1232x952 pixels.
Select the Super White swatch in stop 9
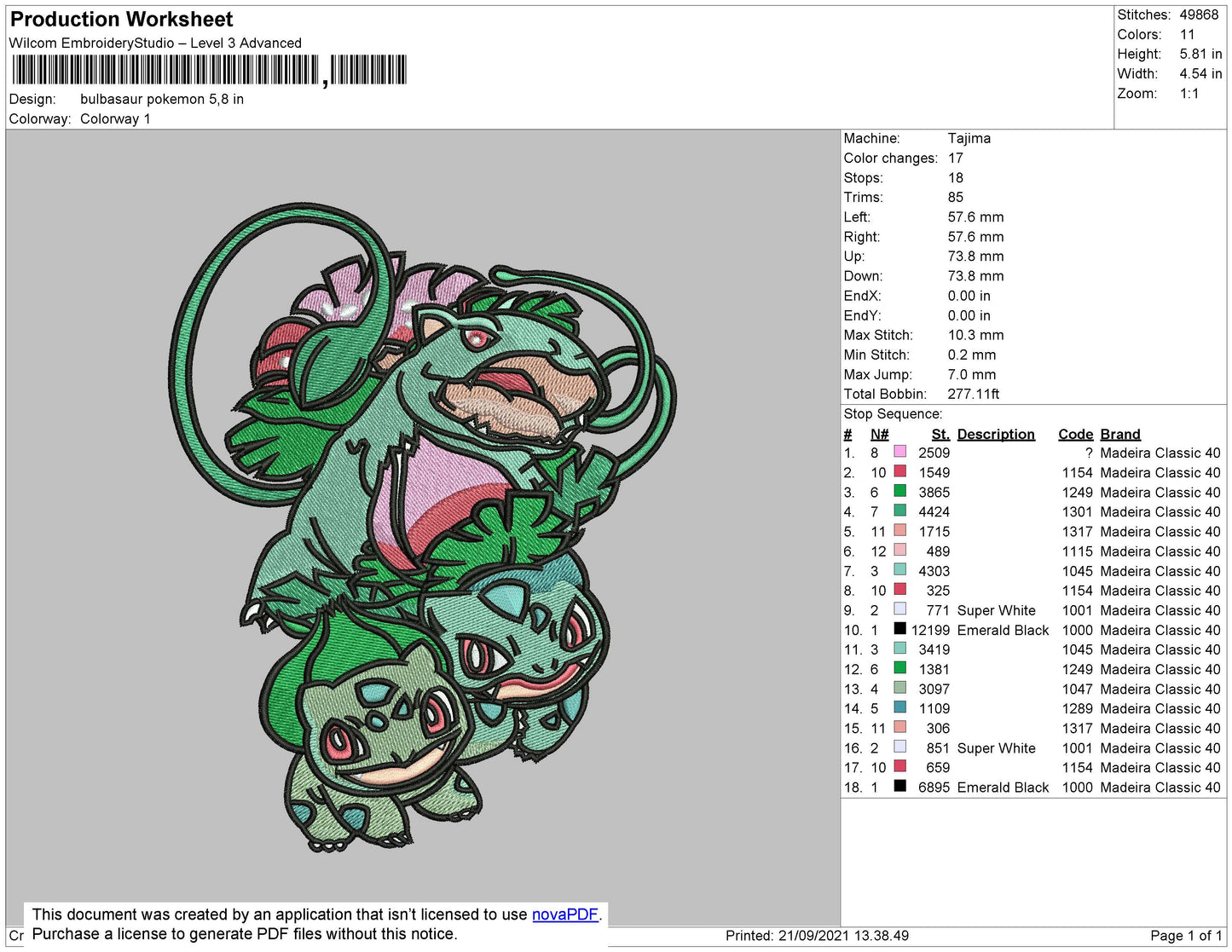pyautogui.click(x=899, y=609)
